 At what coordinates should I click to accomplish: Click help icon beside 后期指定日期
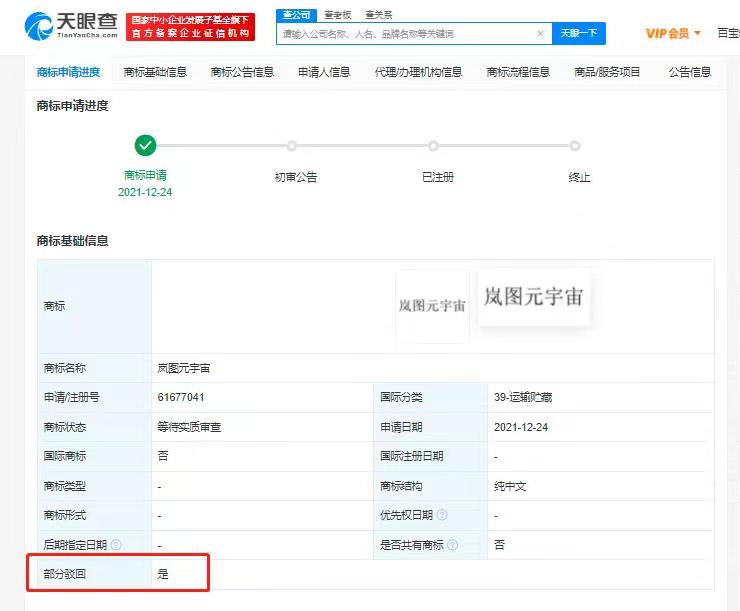click(116, 545)
